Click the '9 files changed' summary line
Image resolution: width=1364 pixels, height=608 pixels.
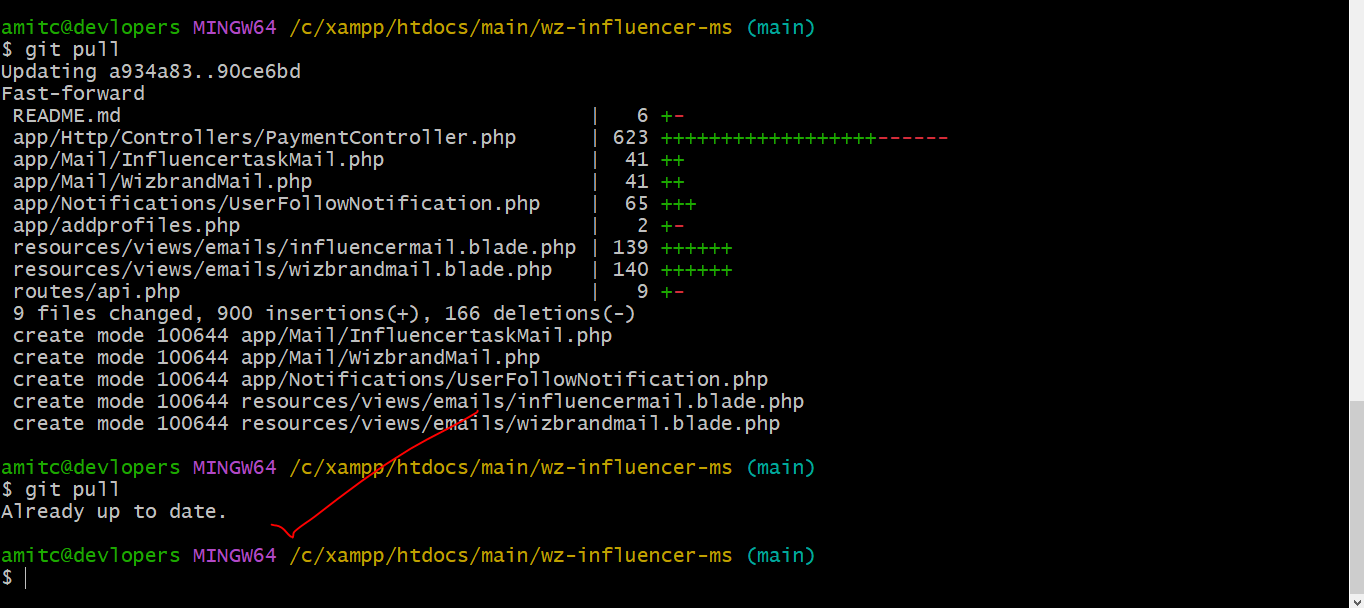pyautogui.click(x=324, y=313)
